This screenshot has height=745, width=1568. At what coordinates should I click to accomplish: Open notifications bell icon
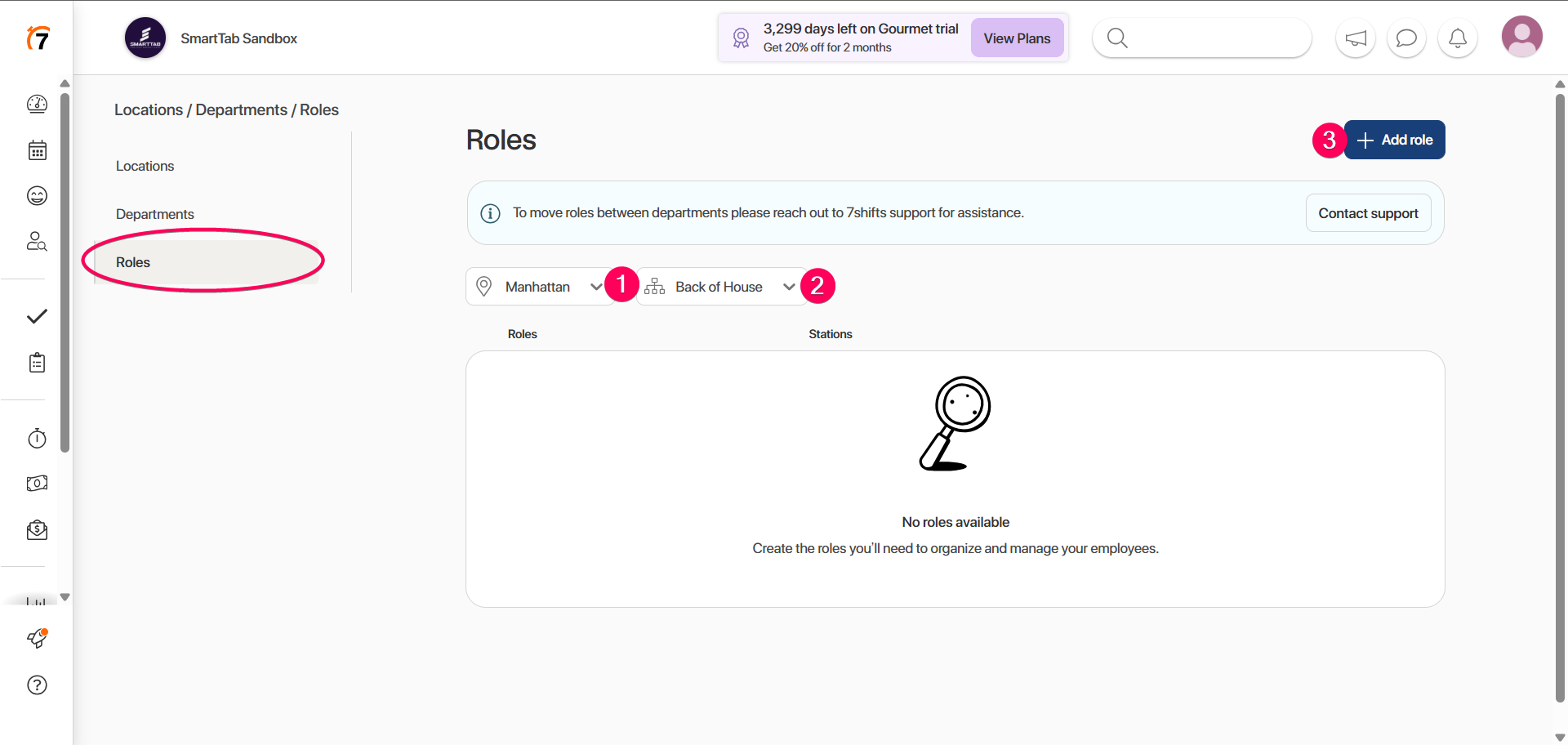point(1457,38)
